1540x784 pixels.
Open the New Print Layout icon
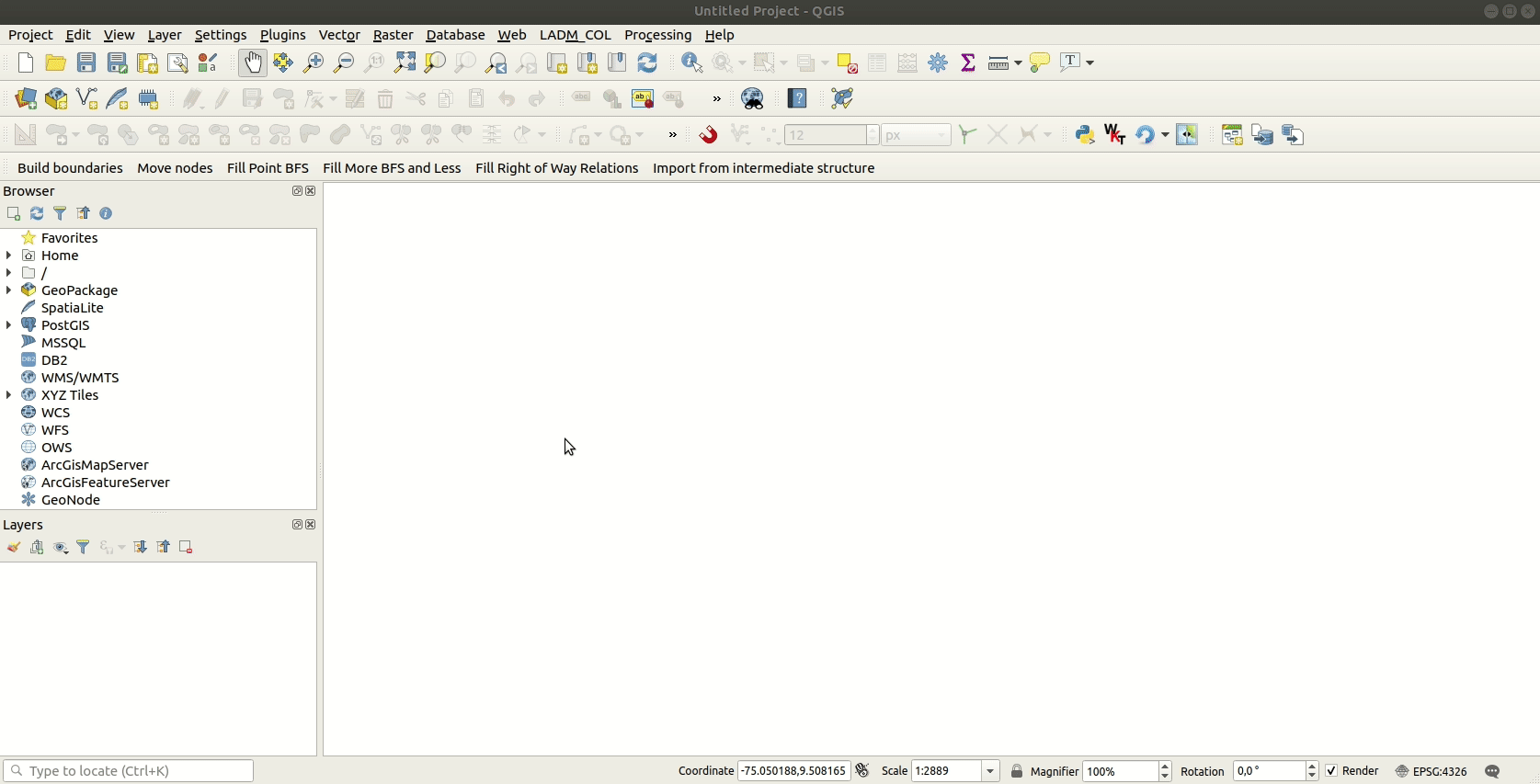147,62
